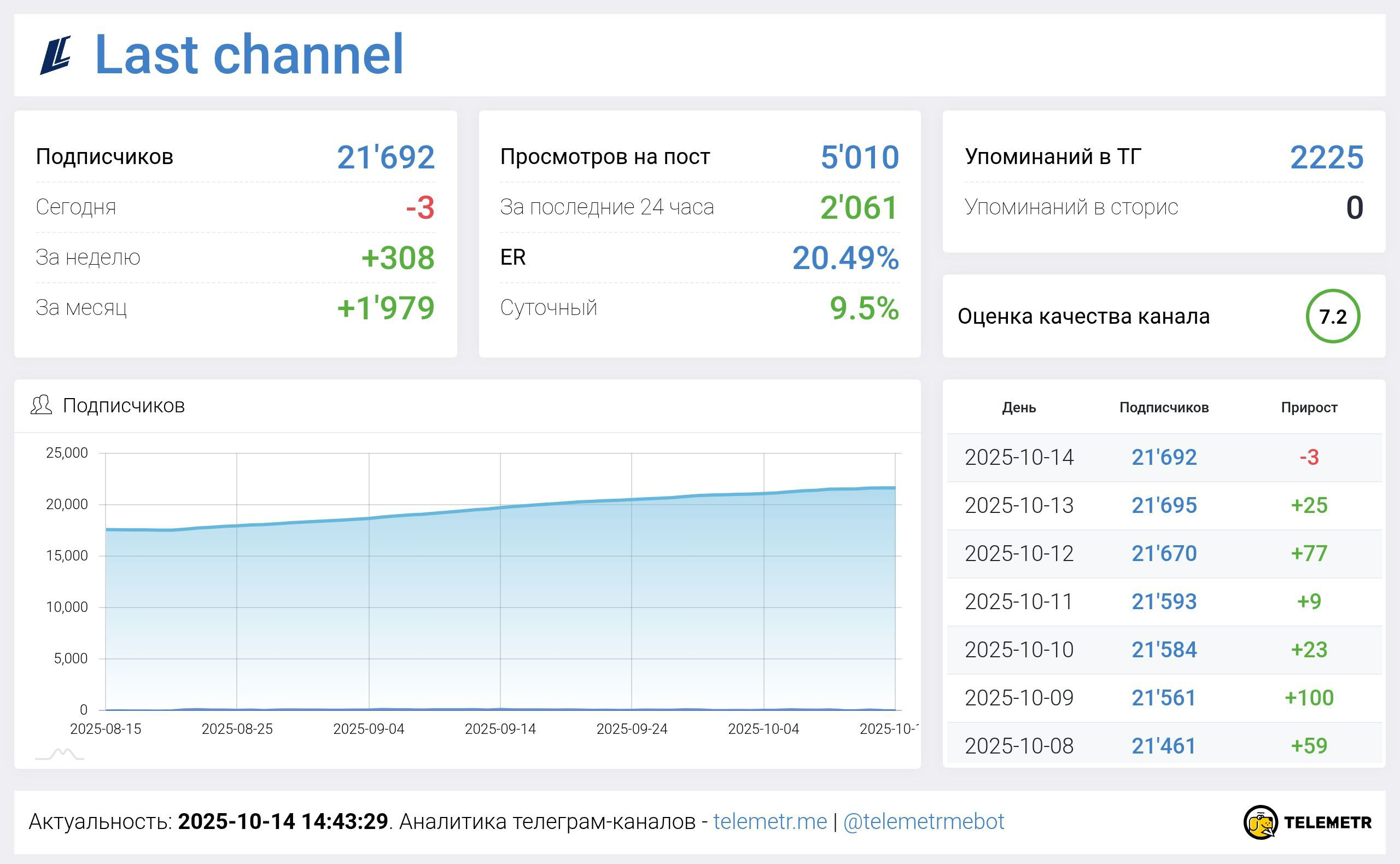Viewport: 1400px width, 864px height.
Task: Click the TELEMETR brand text
Action: pyautogui.click(x=1327, y=822)
